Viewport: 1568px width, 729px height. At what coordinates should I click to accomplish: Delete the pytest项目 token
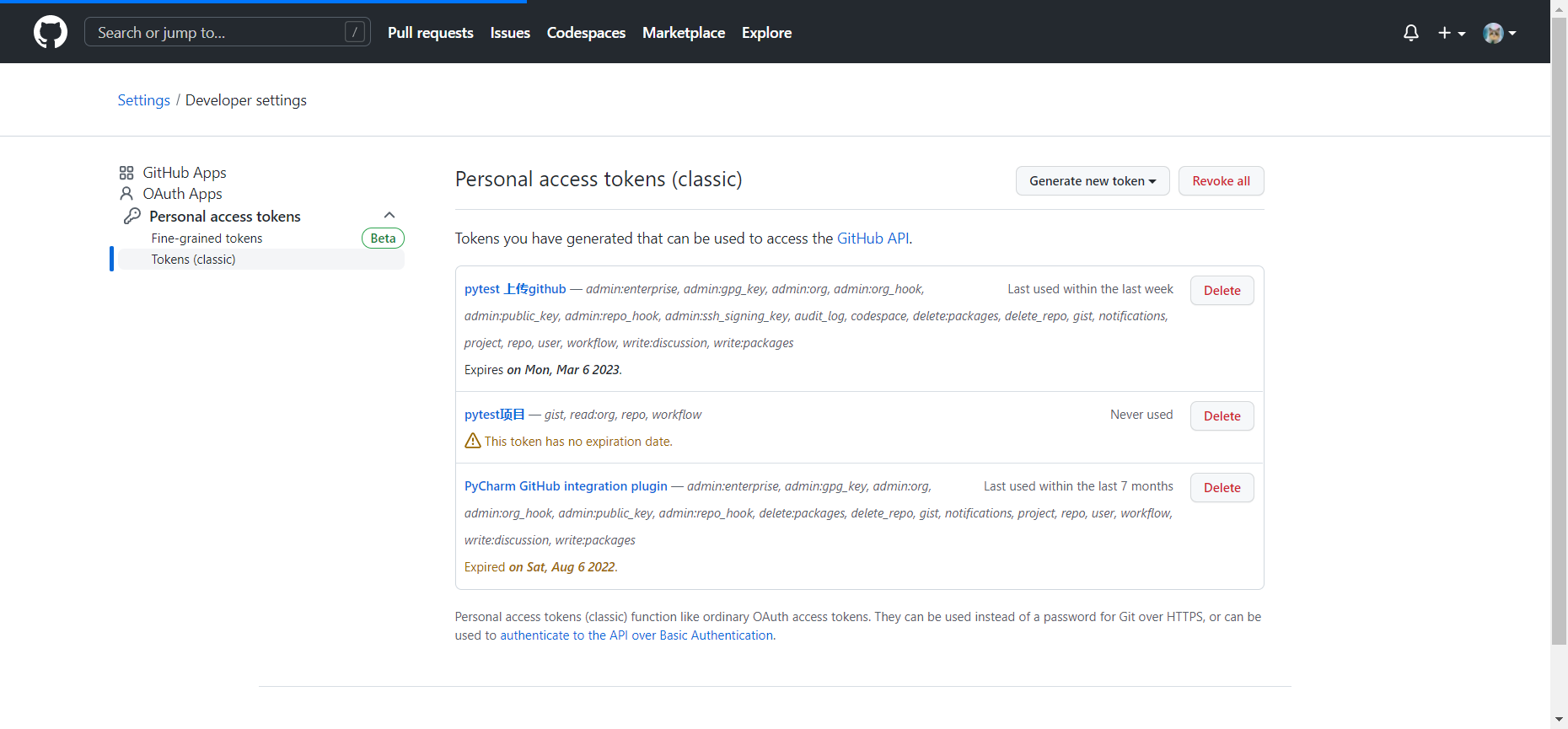(x=1222, y=416)
